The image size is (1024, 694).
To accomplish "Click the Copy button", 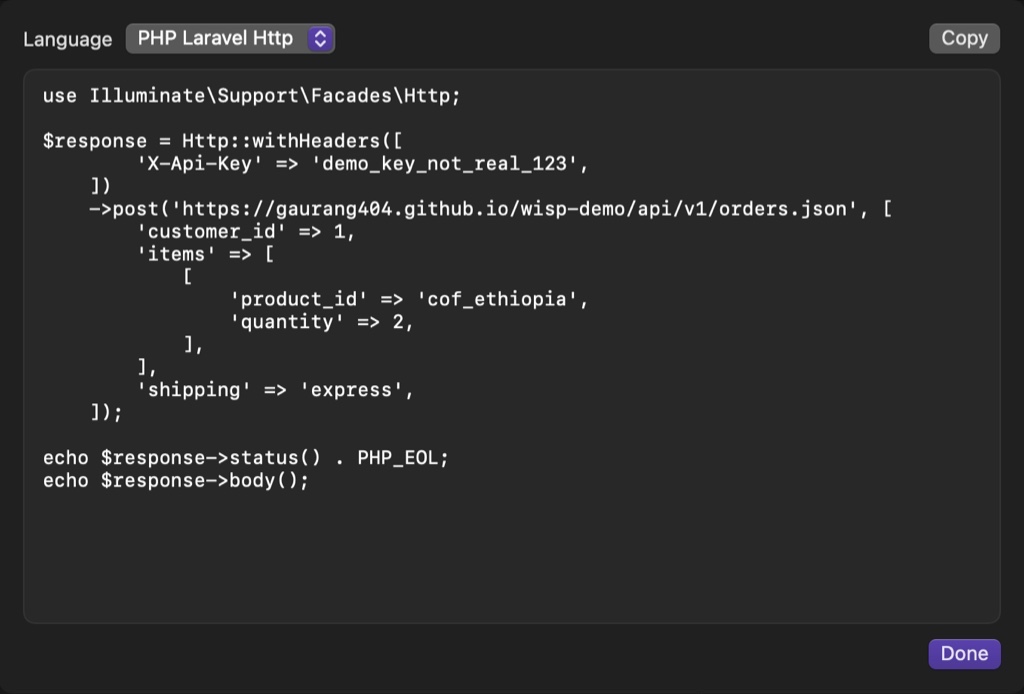I will tap(964, 39).
